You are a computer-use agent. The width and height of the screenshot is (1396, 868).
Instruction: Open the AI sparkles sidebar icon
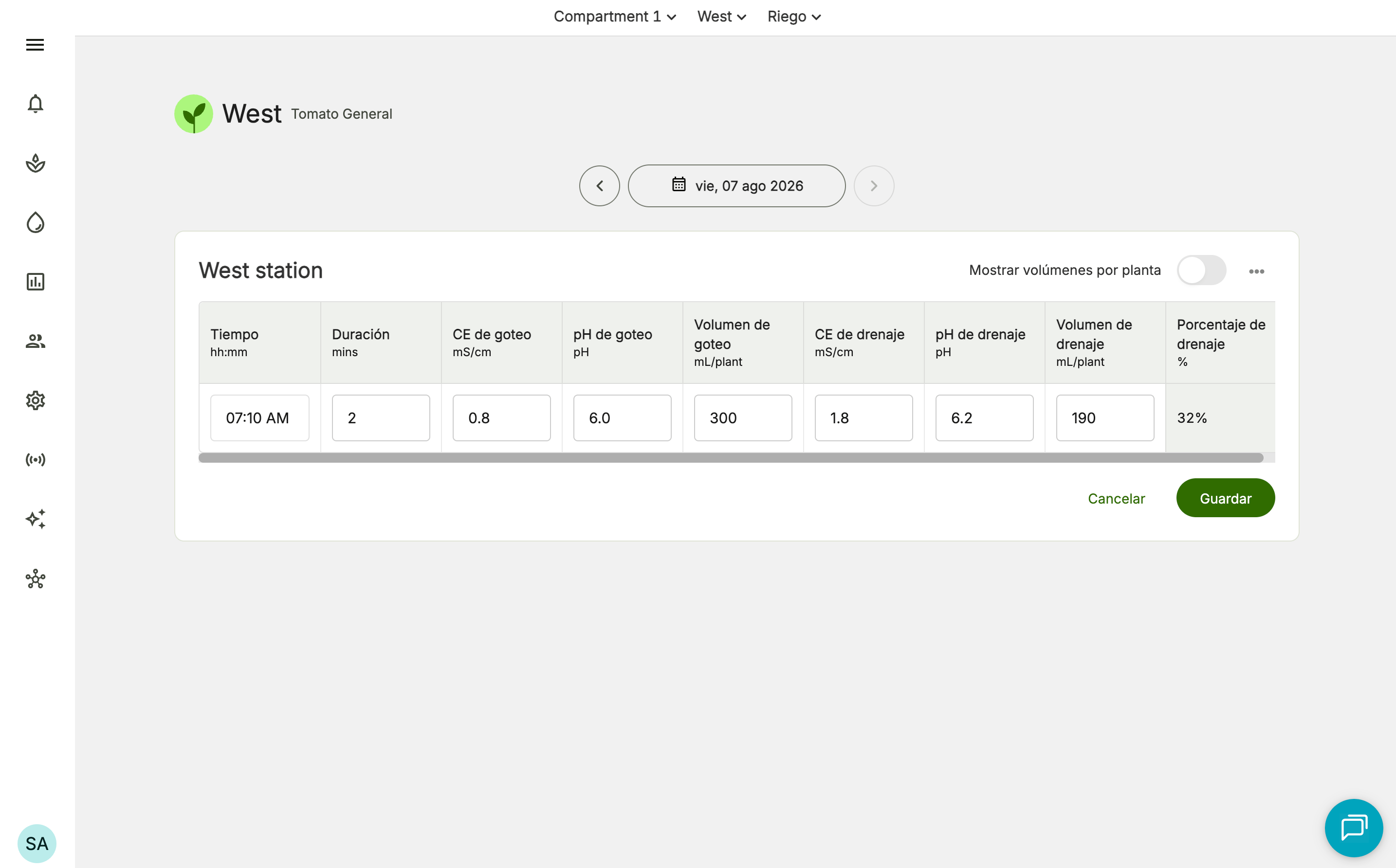click(x=35, y=519)
